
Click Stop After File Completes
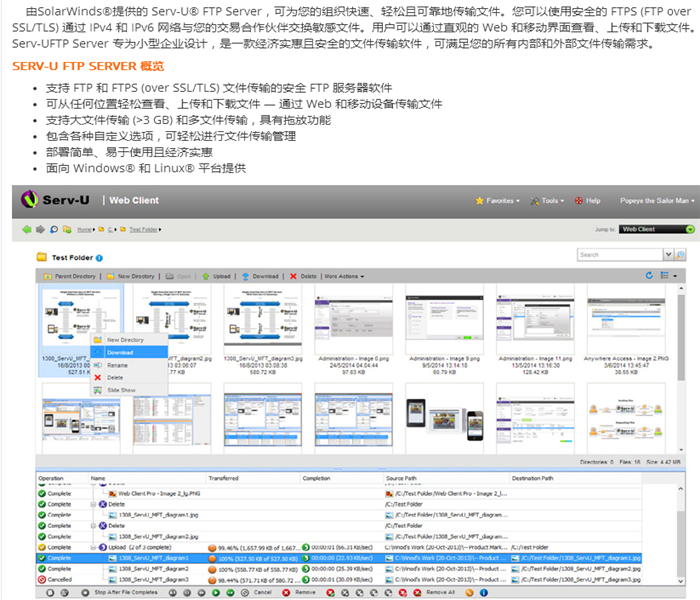[x=120, y=593]
